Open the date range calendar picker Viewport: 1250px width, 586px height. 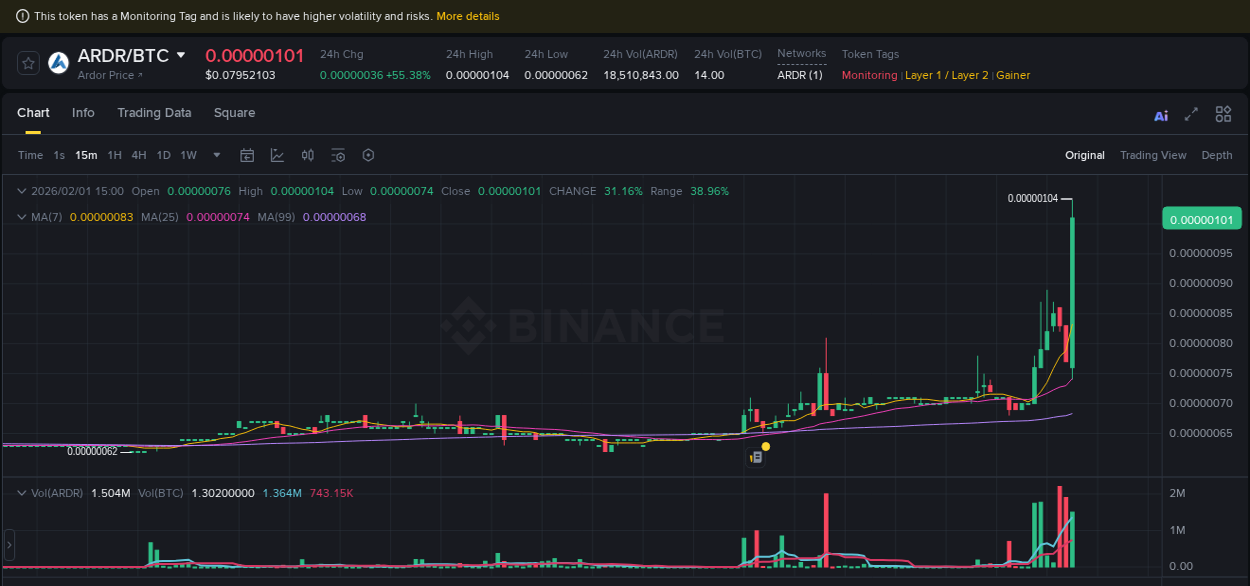tap(247, 155)
